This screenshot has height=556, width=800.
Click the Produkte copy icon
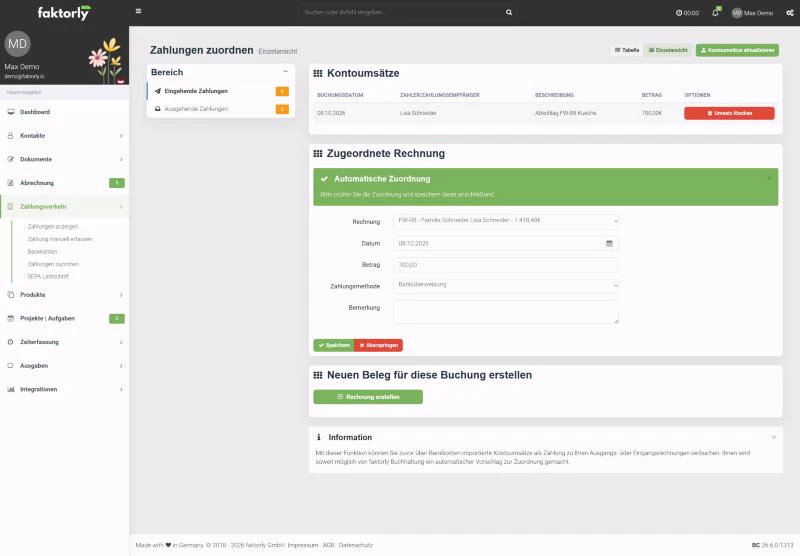click(x=11, y=295)
